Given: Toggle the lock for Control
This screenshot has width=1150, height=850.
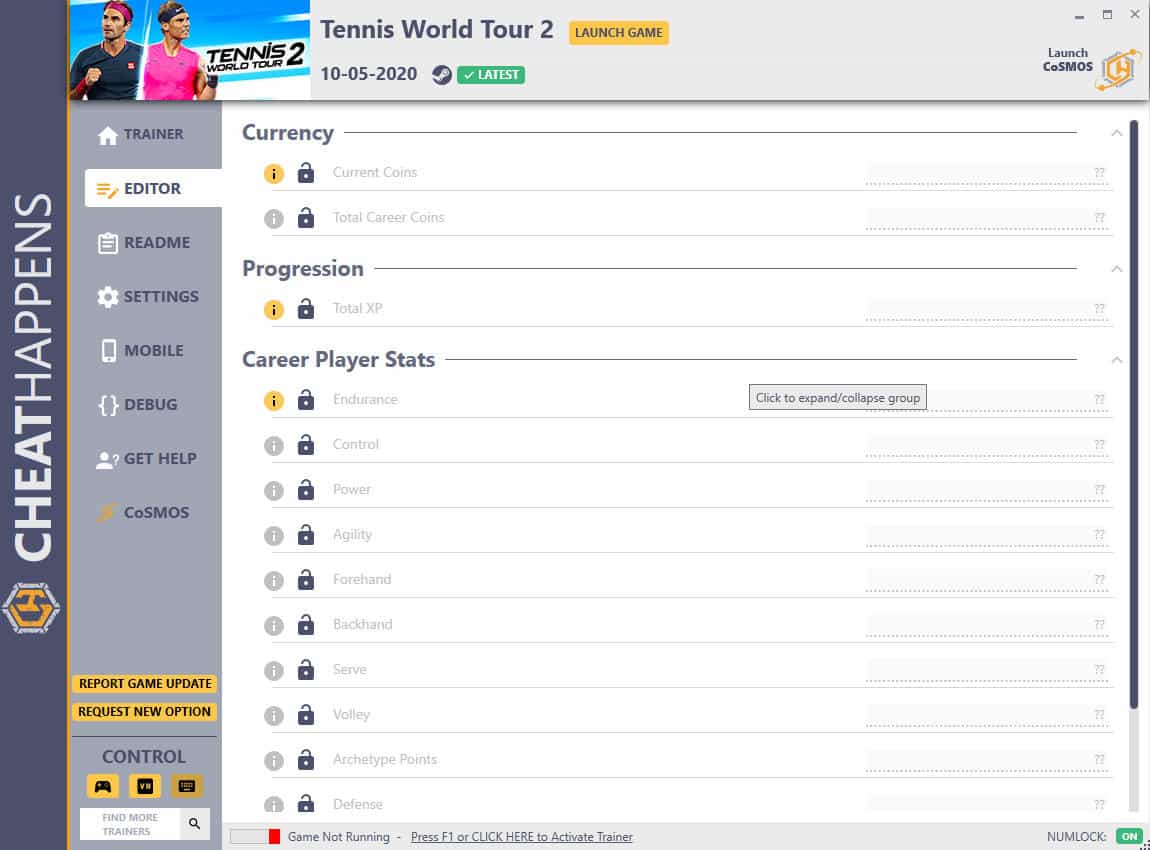Looking at the screenshot, I should (306, 445).
